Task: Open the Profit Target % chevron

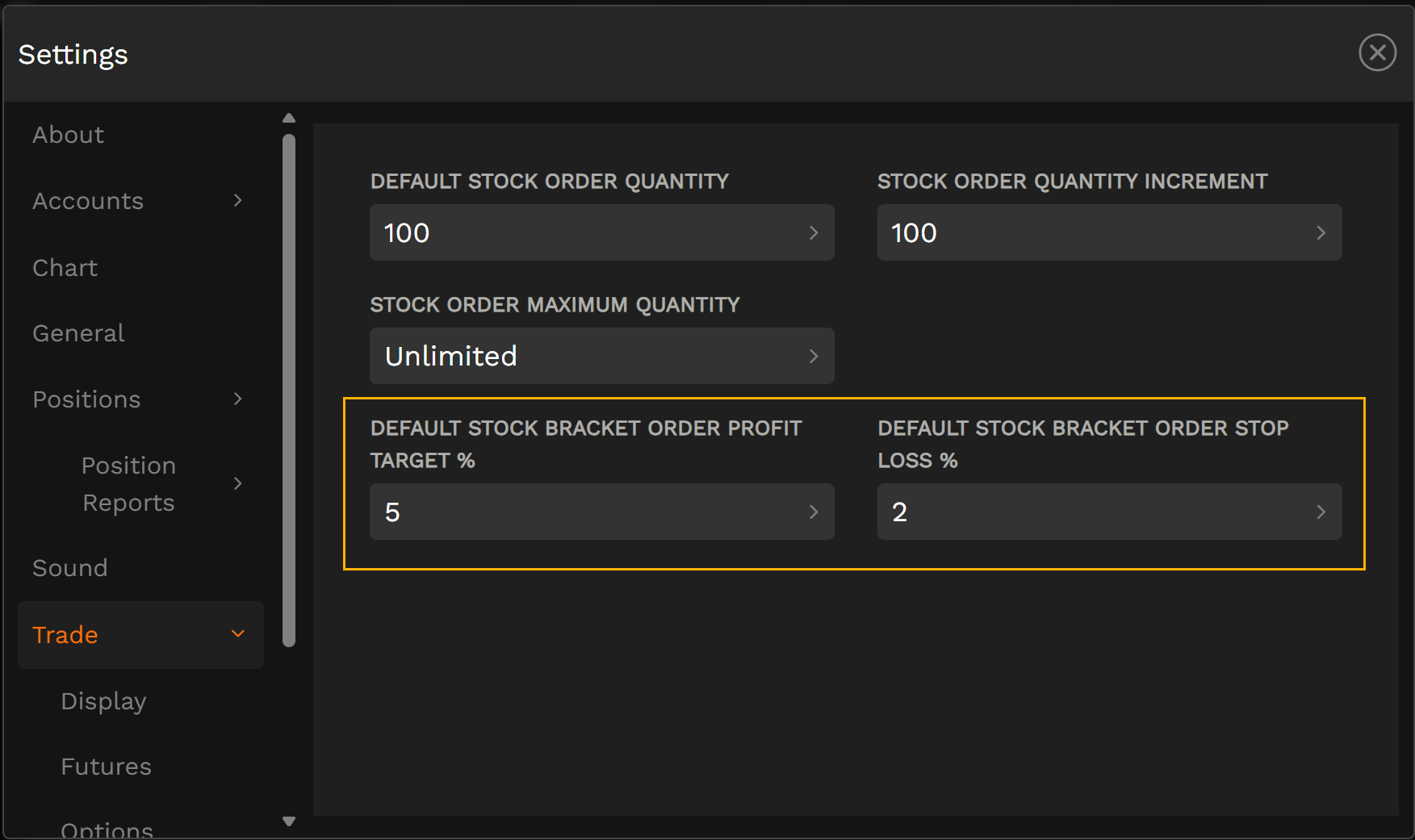Action: tap(814, 512)
